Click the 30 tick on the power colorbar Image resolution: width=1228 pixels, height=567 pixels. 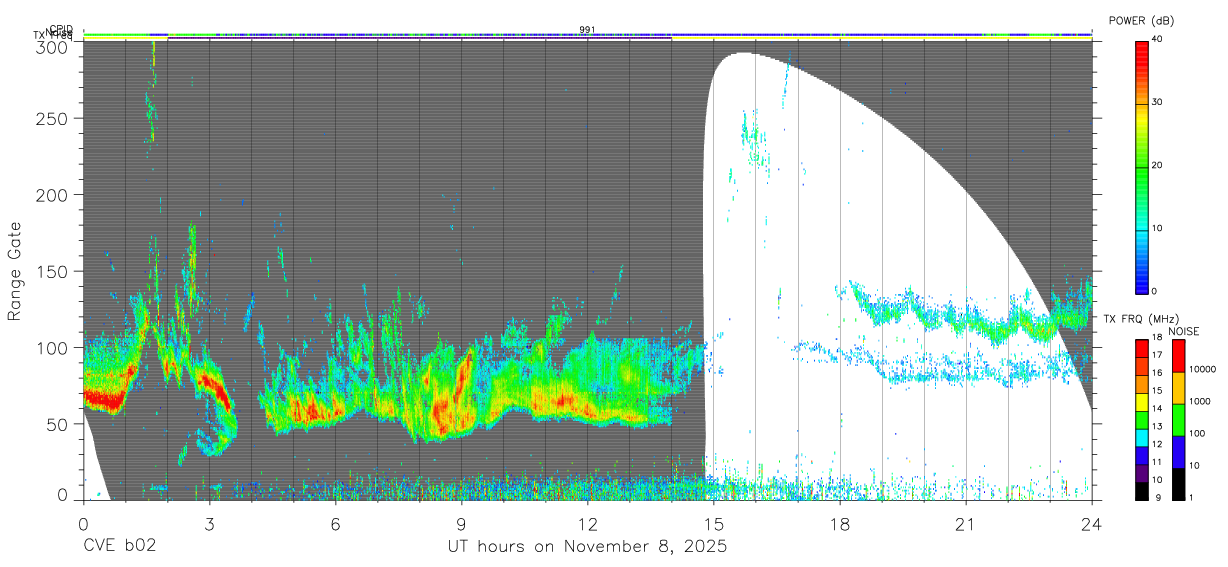point(1157,103)
